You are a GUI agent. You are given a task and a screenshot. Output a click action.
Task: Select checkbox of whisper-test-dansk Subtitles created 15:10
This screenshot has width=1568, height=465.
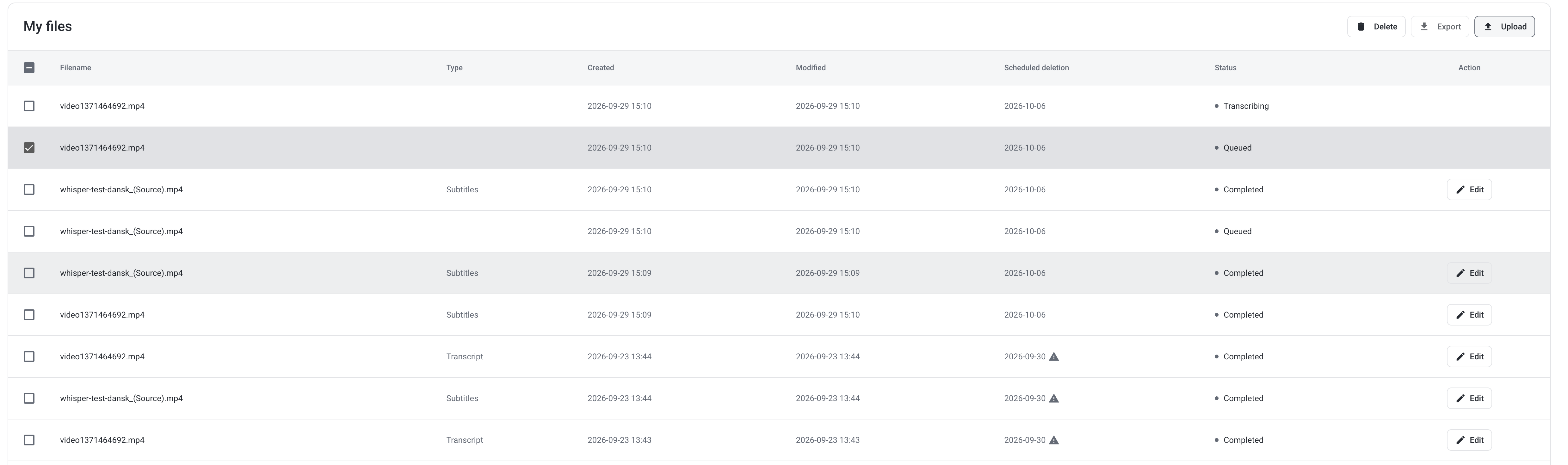(x=29, y=189)
